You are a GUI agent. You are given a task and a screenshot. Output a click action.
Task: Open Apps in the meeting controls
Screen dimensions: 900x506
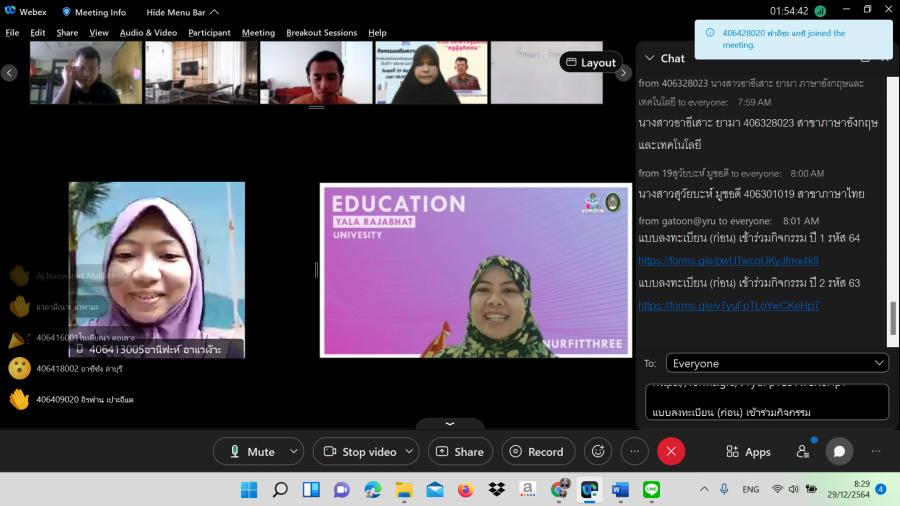pos(747,451)
